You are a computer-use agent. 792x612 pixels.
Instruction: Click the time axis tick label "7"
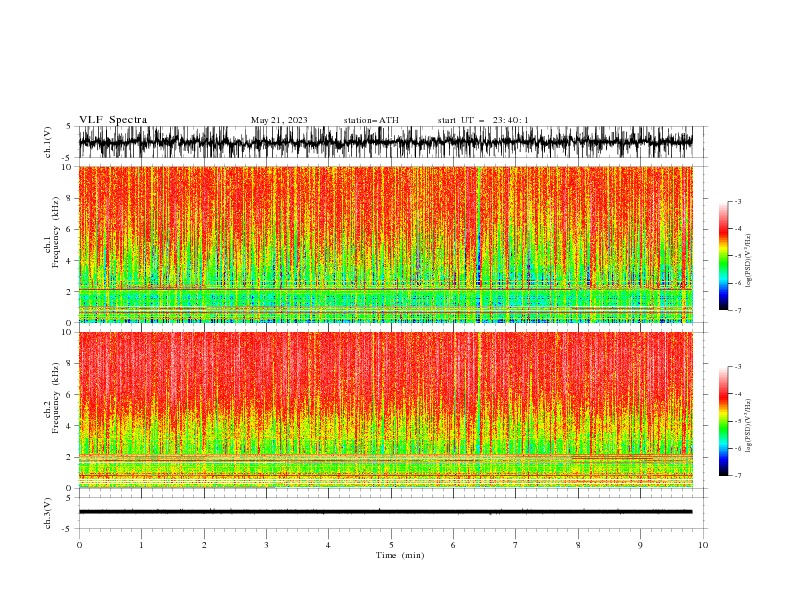[x=516, y=545]
